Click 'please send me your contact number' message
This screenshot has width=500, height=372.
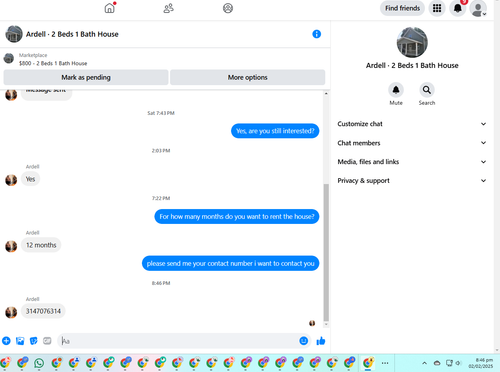[230, 263]
